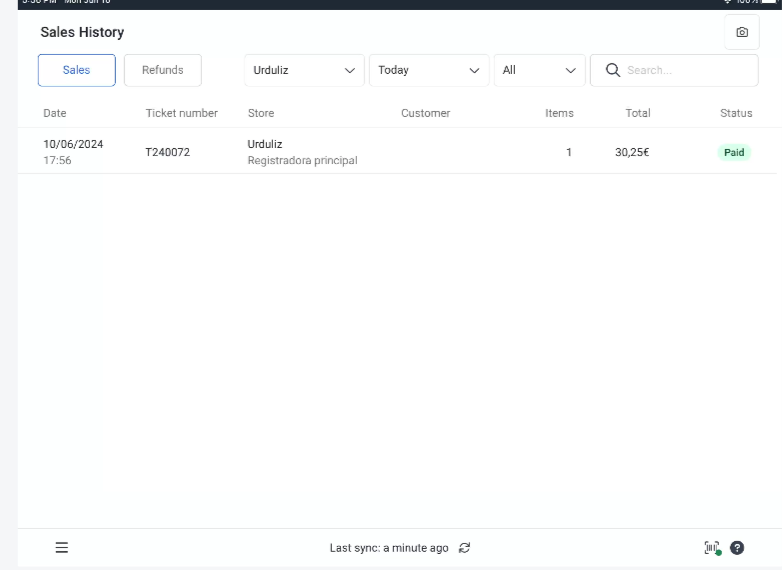Click the Urduliz store cell in row
The image size is (782, 570).
265,144
